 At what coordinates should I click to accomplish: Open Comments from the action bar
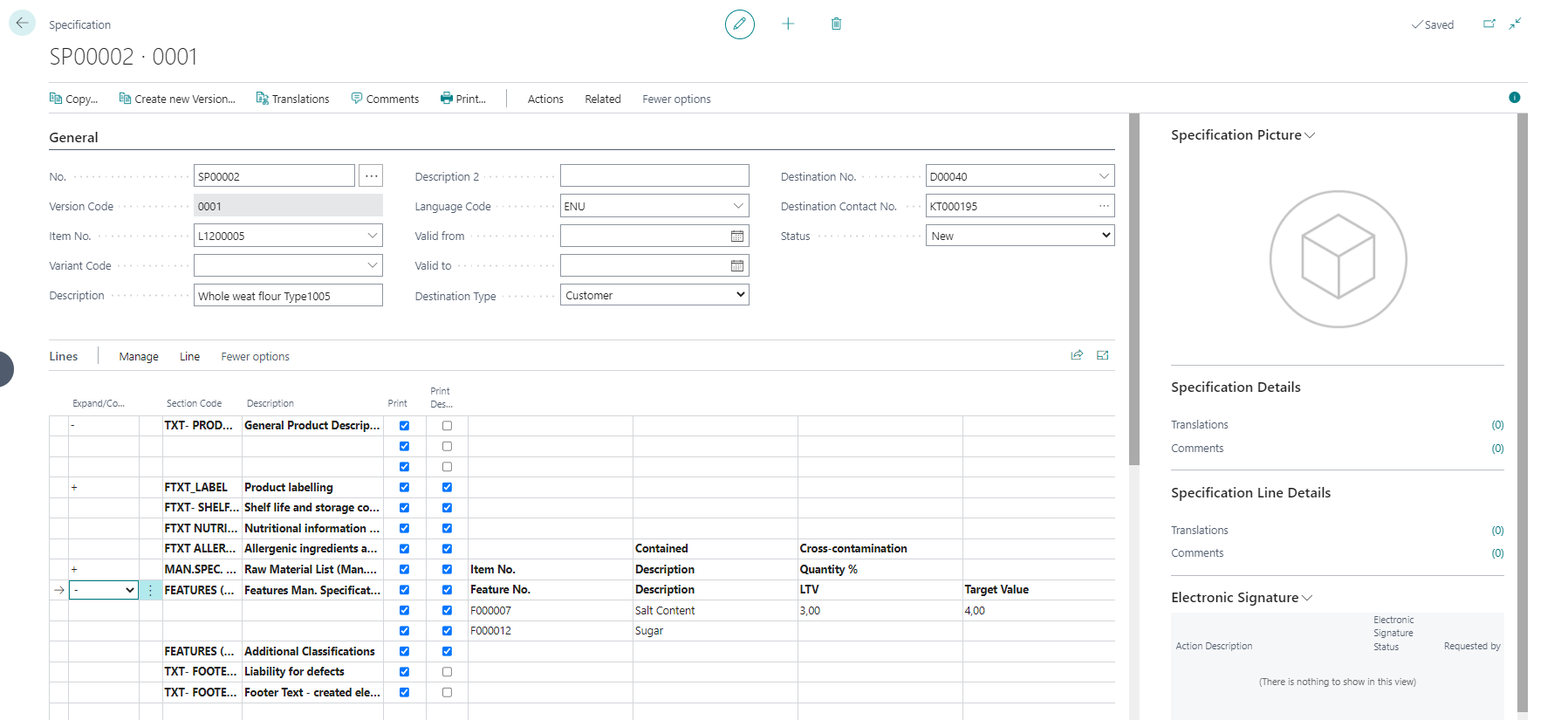[x=385, y=99]
